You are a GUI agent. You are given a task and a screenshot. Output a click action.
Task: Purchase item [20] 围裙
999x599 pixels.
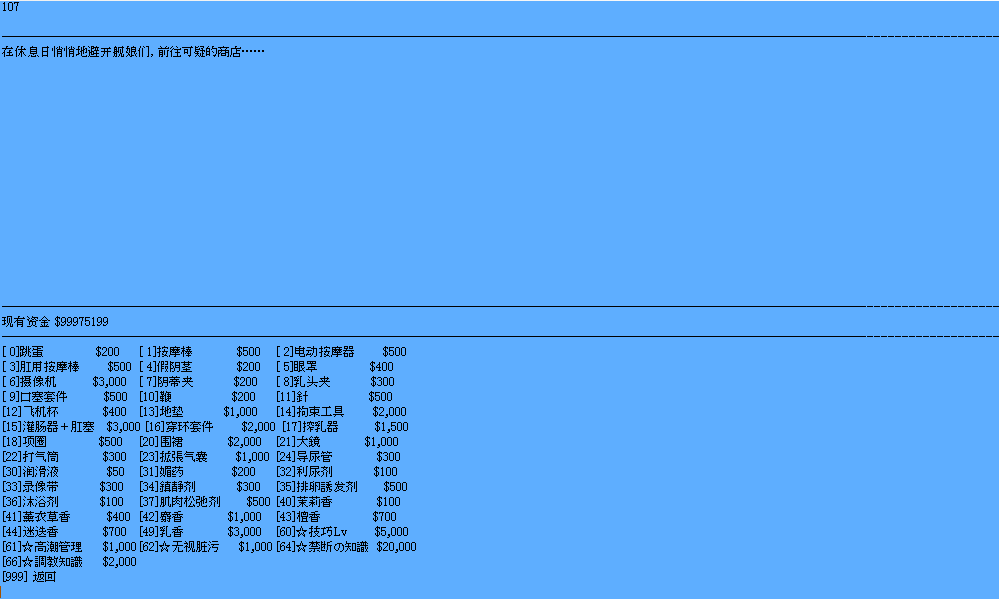click(200, 442)
